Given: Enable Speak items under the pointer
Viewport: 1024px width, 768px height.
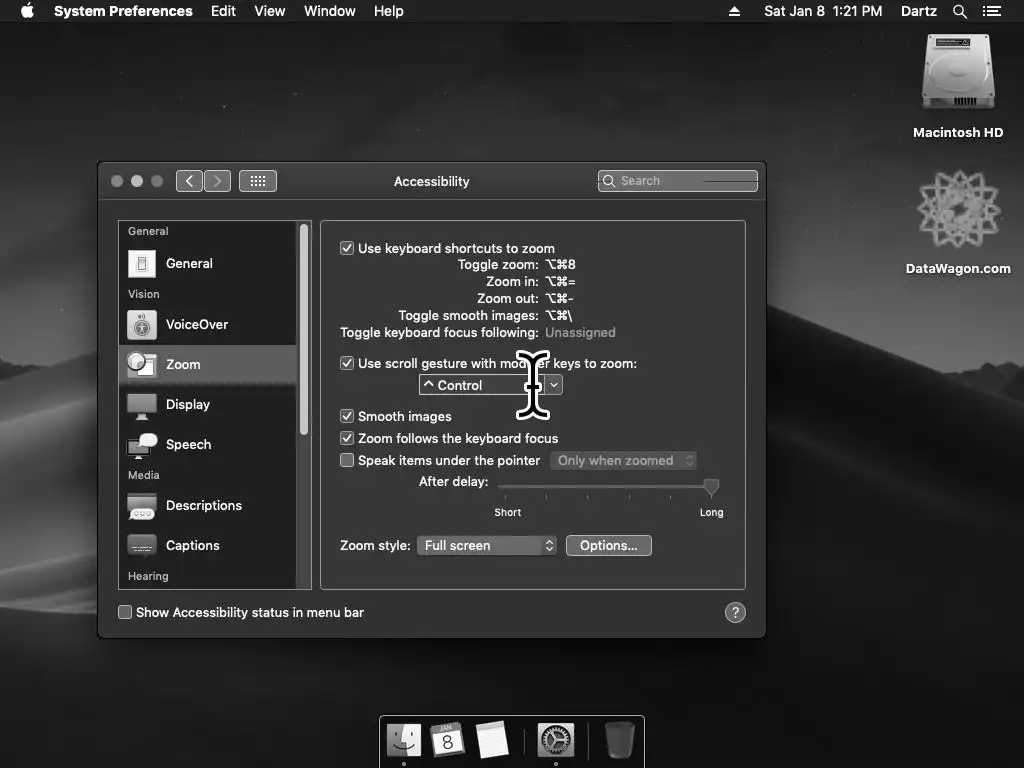Looking at the screenshot, I should coord(347,460).
